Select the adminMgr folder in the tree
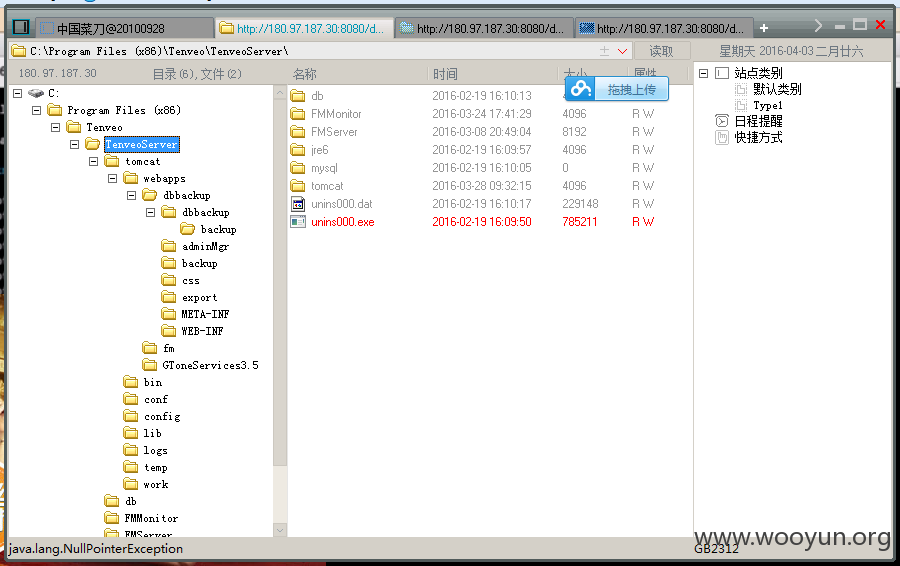Screen dimensions: 900x566 (205, 246)
